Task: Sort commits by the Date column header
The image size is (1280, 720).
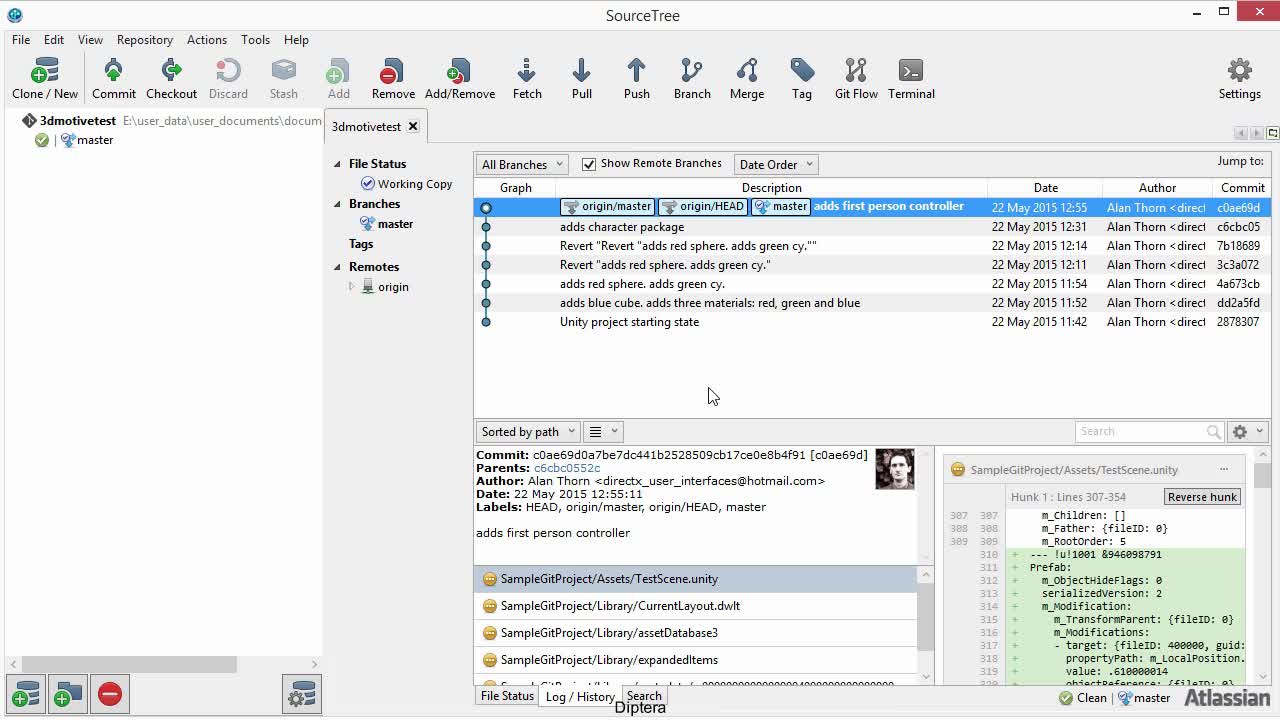Action: (1045, 188)
